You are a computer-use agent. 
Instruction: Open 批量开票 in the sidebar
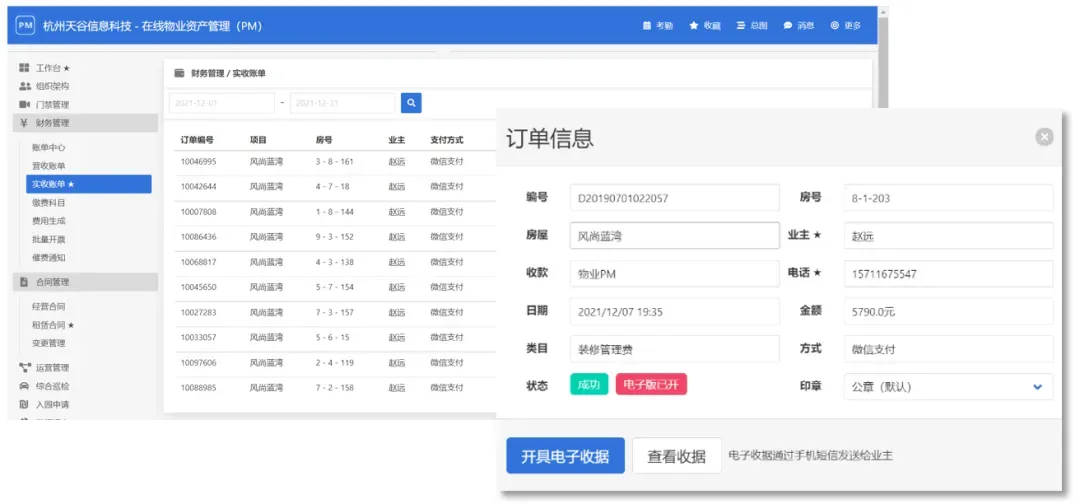48,240
